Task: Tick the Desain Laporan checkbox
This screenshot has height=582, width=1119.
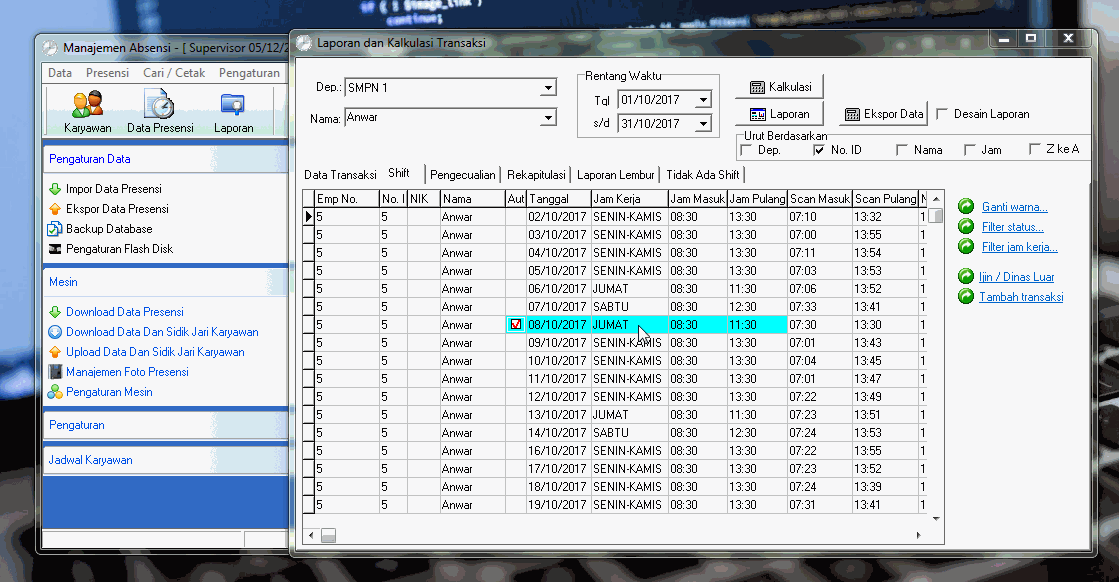Action: point(942,113)
